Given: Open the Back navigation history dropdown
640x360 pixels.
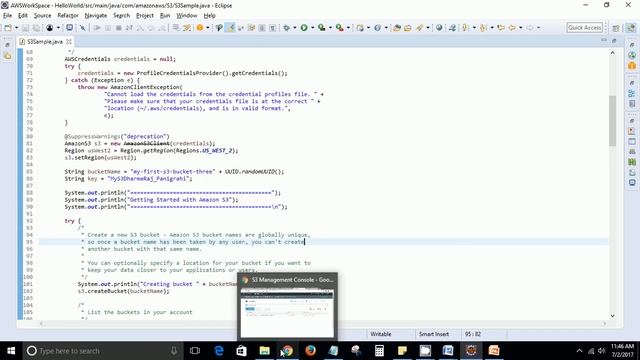Looking at the screenshot, I should (x=520, y=28).
